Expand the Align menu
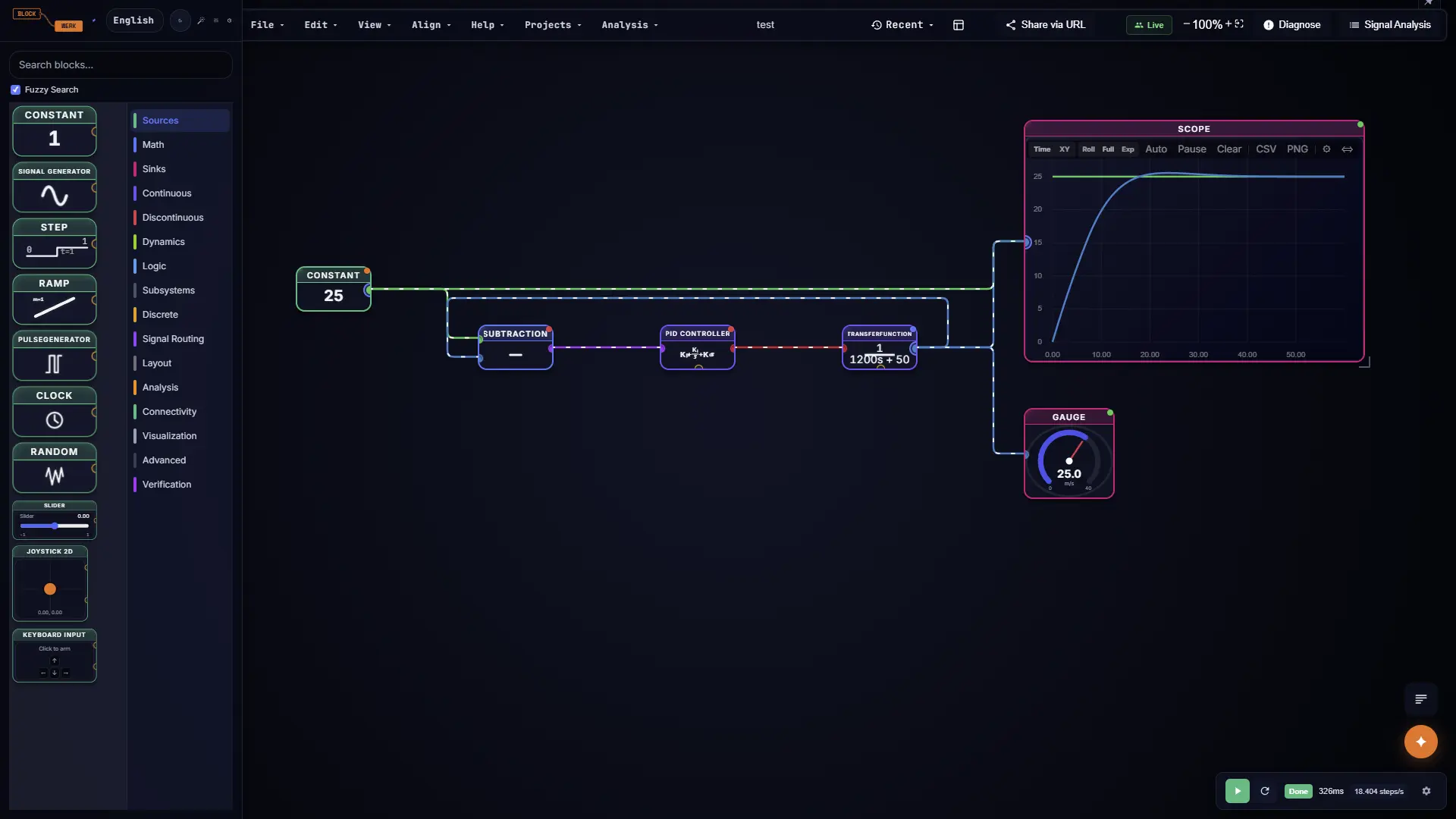 (431, 25)
